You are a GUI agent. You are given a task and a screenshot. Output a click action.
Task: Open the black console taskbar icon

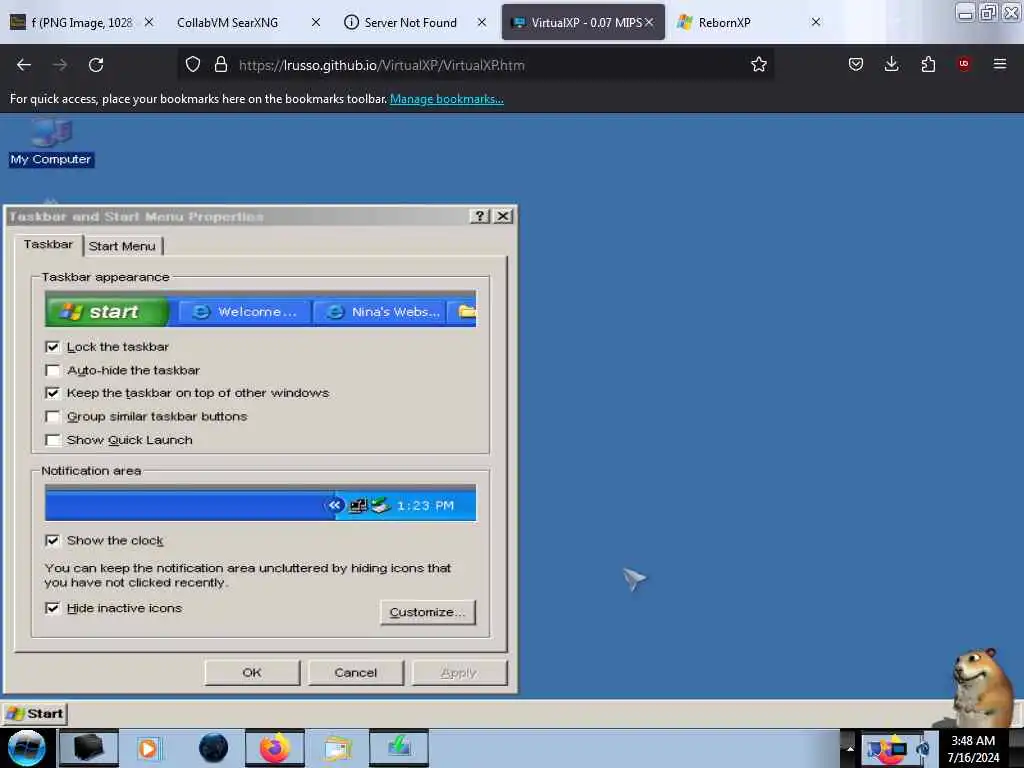[x=88, y=748]
